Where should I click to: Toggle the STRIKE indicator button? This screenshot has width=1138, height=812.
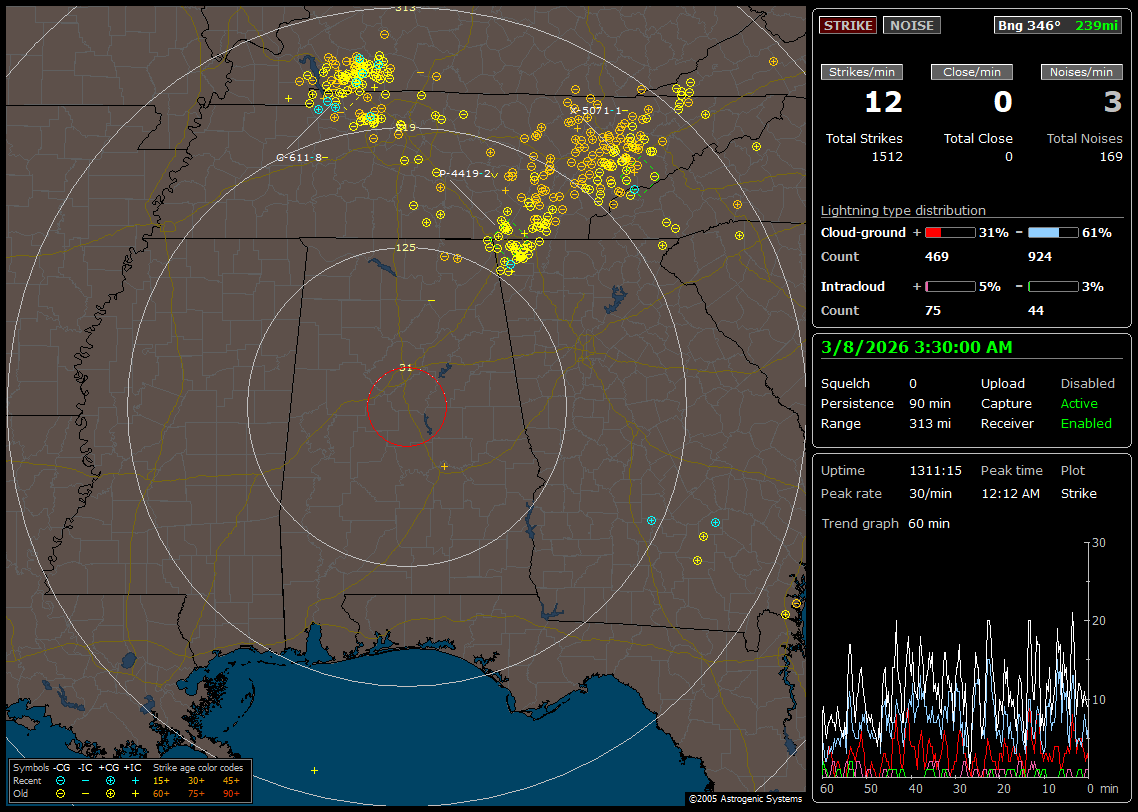(848, 25)
